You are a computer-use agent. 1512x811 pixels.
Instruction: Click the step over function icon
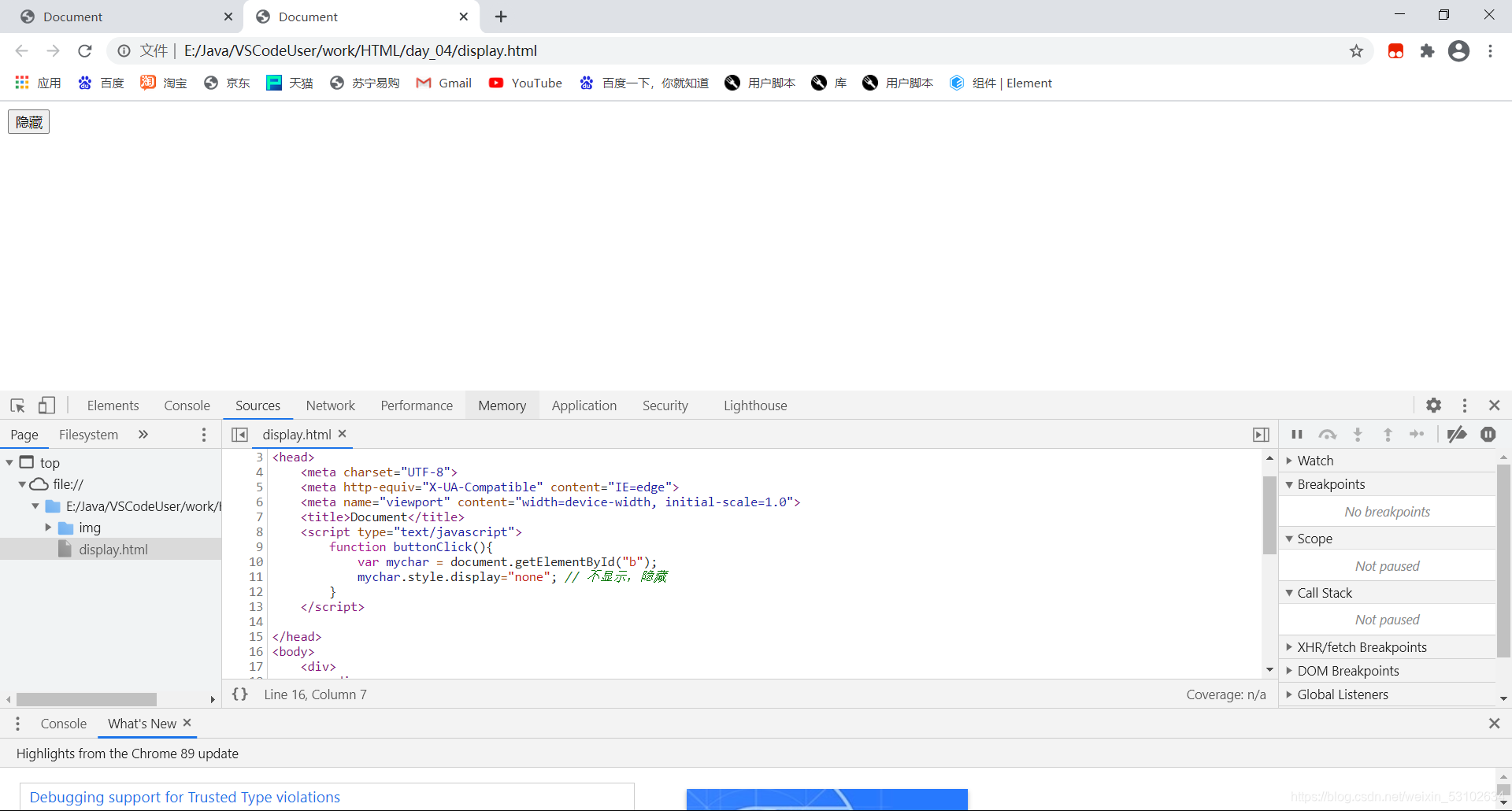click(x=1328, y=435)
